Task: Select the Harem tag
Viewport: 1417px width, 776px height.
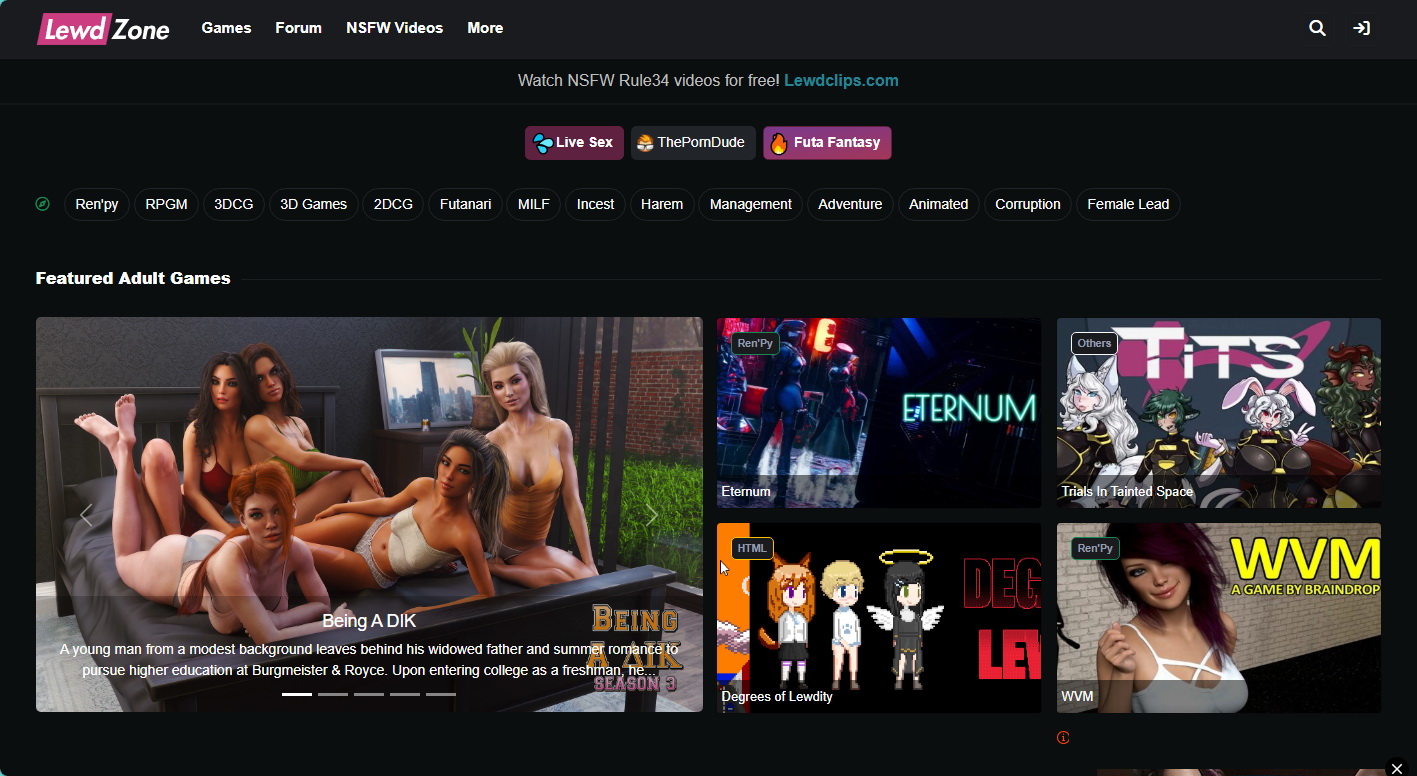Action: pyautogui.click(x=662, y=204)
